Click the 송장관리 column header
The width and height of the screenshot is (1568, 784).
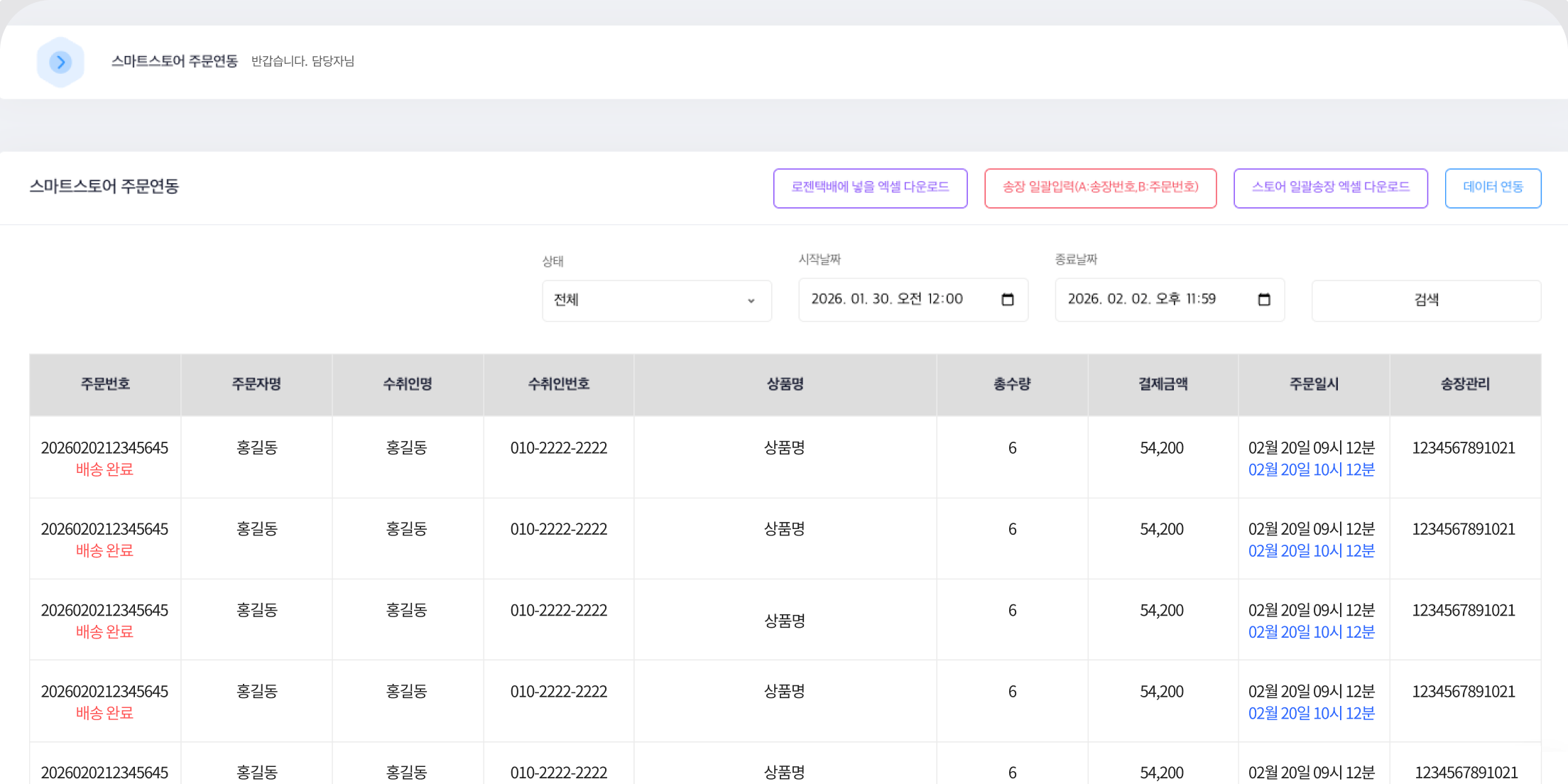point(1465,384)
